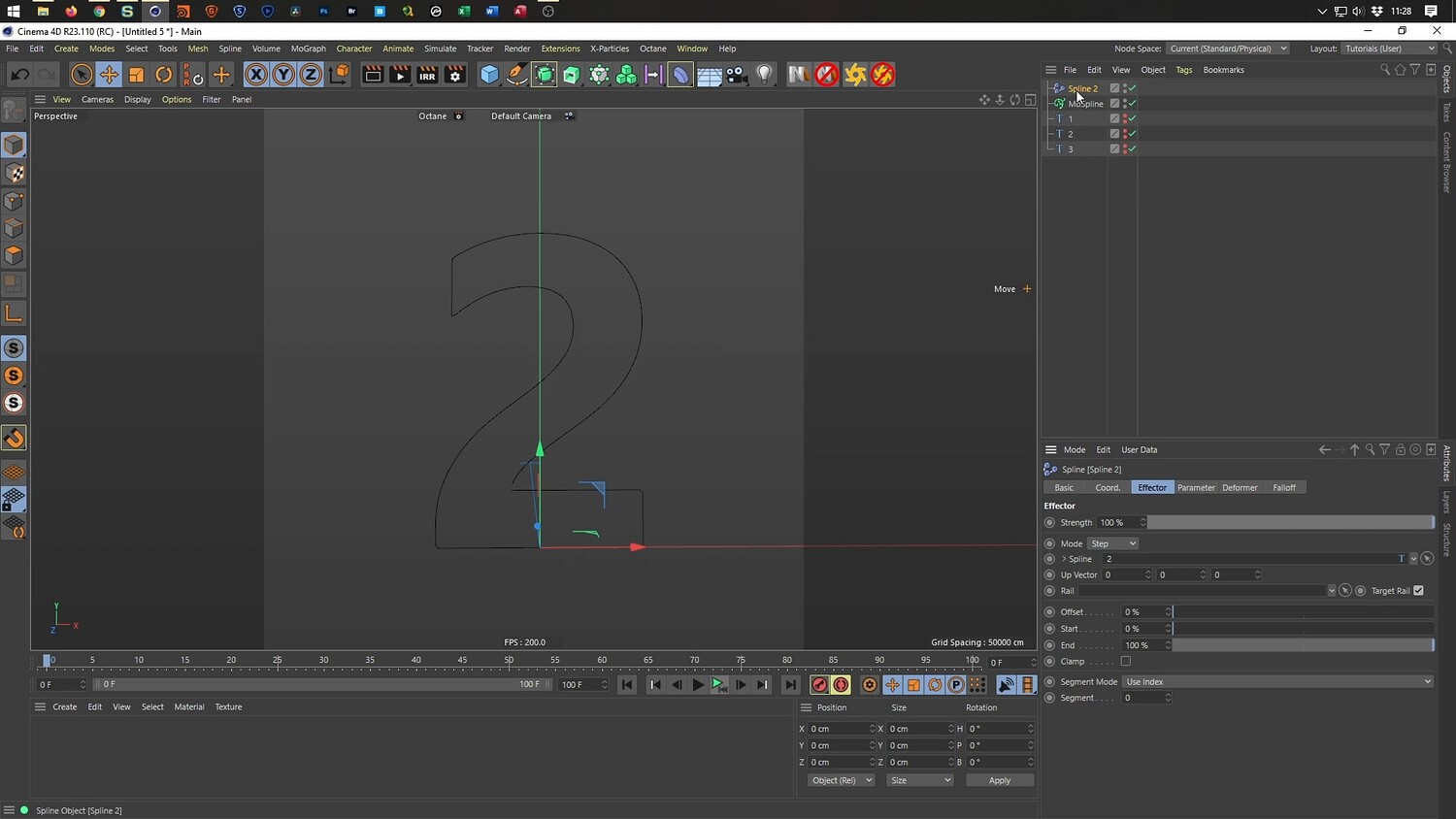This screenshot has width=1456, height=819.
Task: Click the IRR interactive render region icon
Action: [x=427, y=75]
